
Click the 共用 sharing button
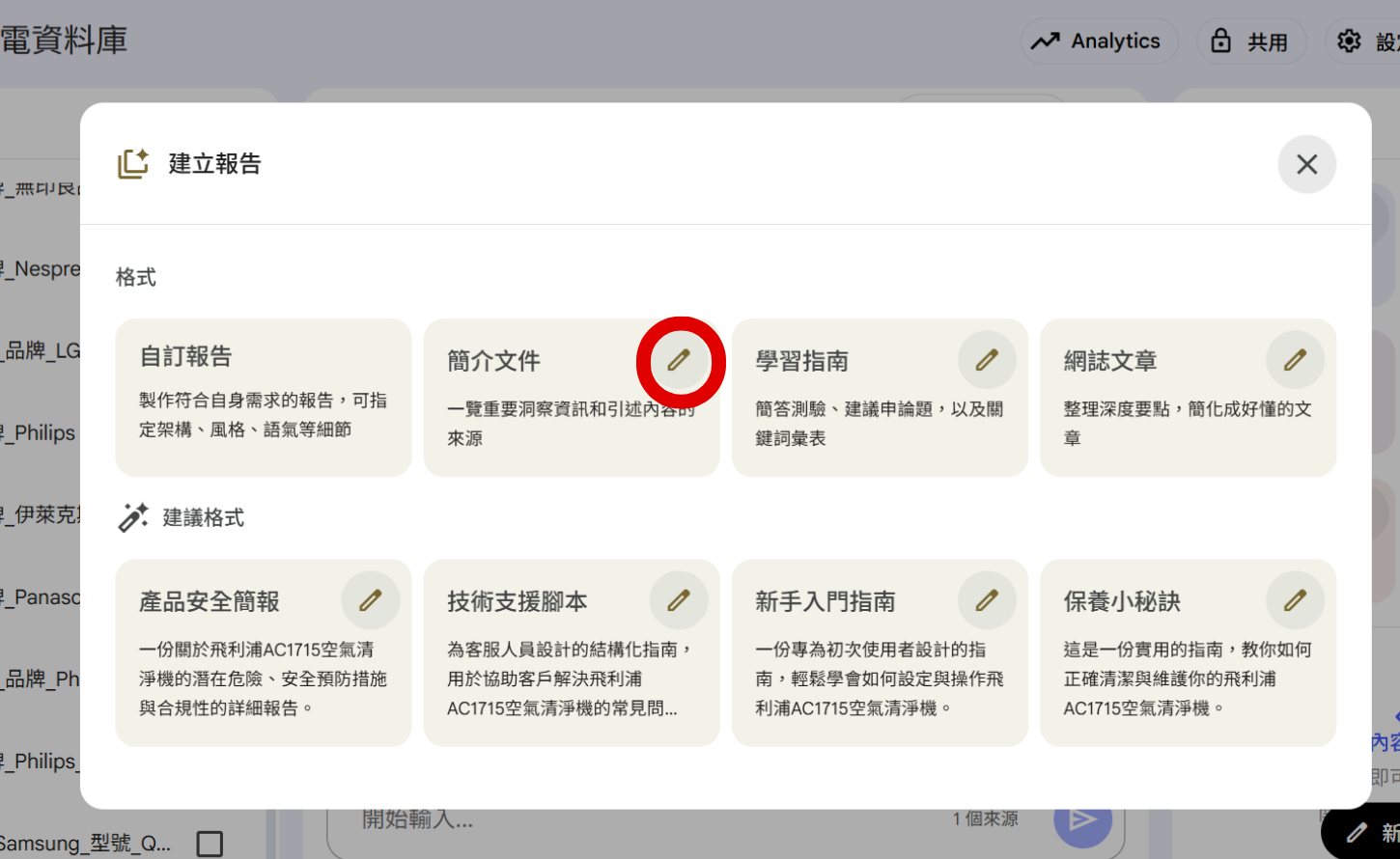click(1251, 41)
